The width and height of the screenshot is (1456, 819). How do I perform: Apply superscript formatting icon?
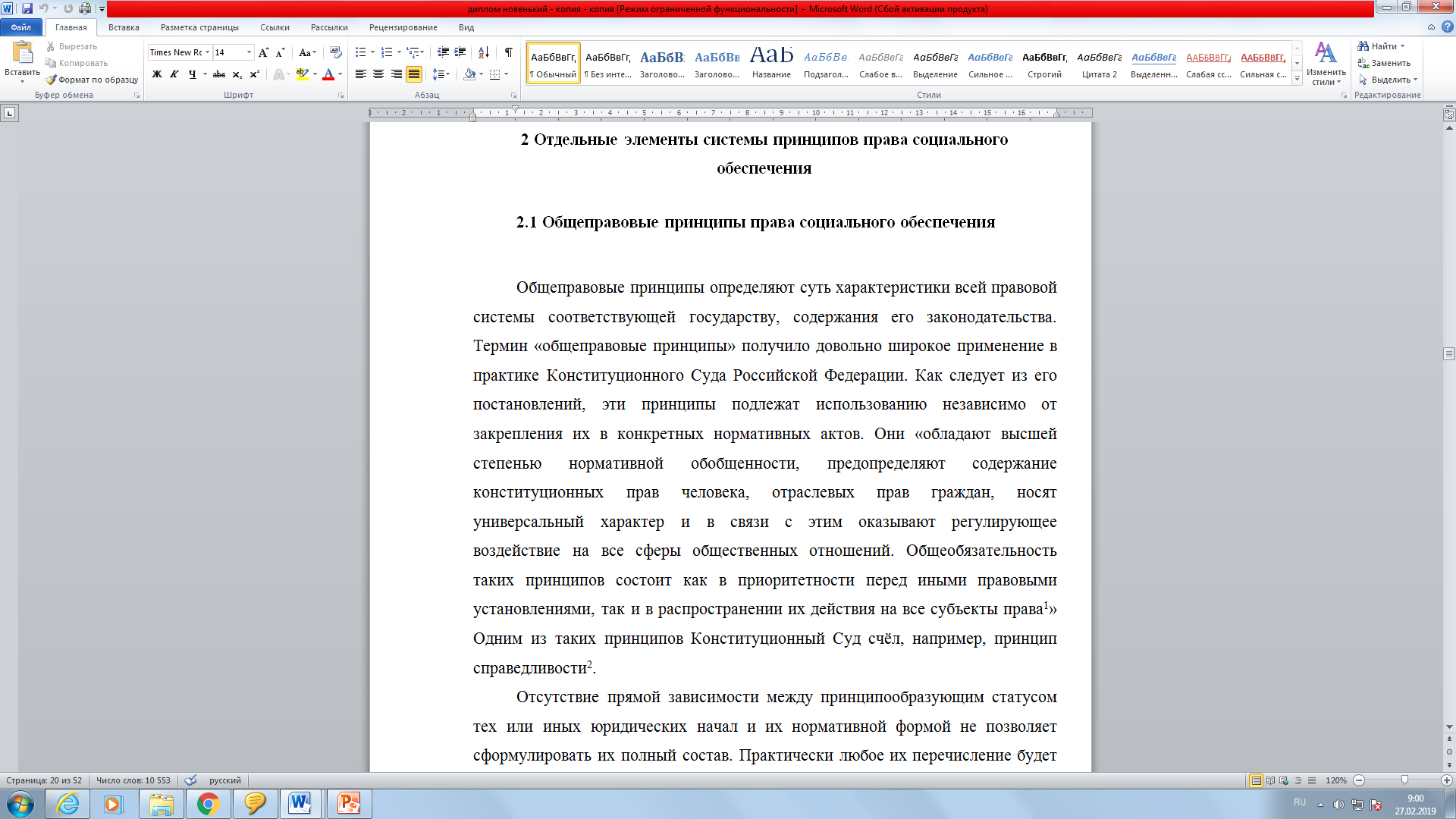[x=255, y=74]
